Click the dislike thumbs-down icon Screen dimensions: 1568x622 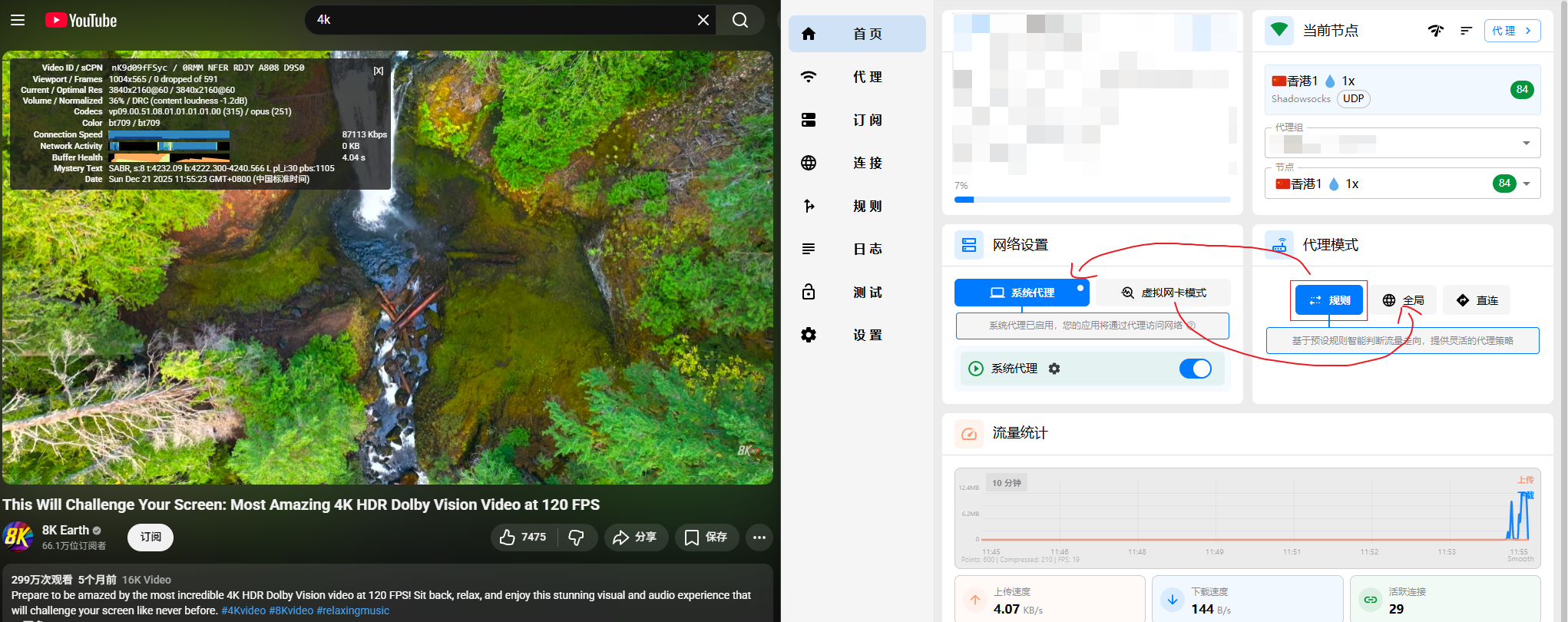[576, 538]
